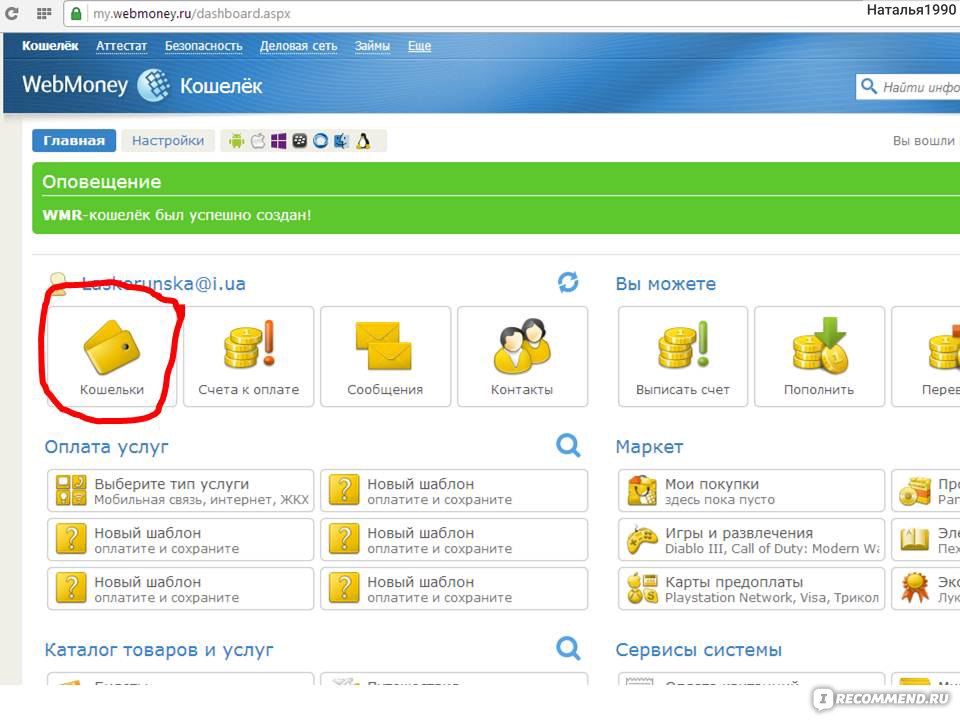Click the blue round browser icon
The image size is (960, 720).
[320, 141]
